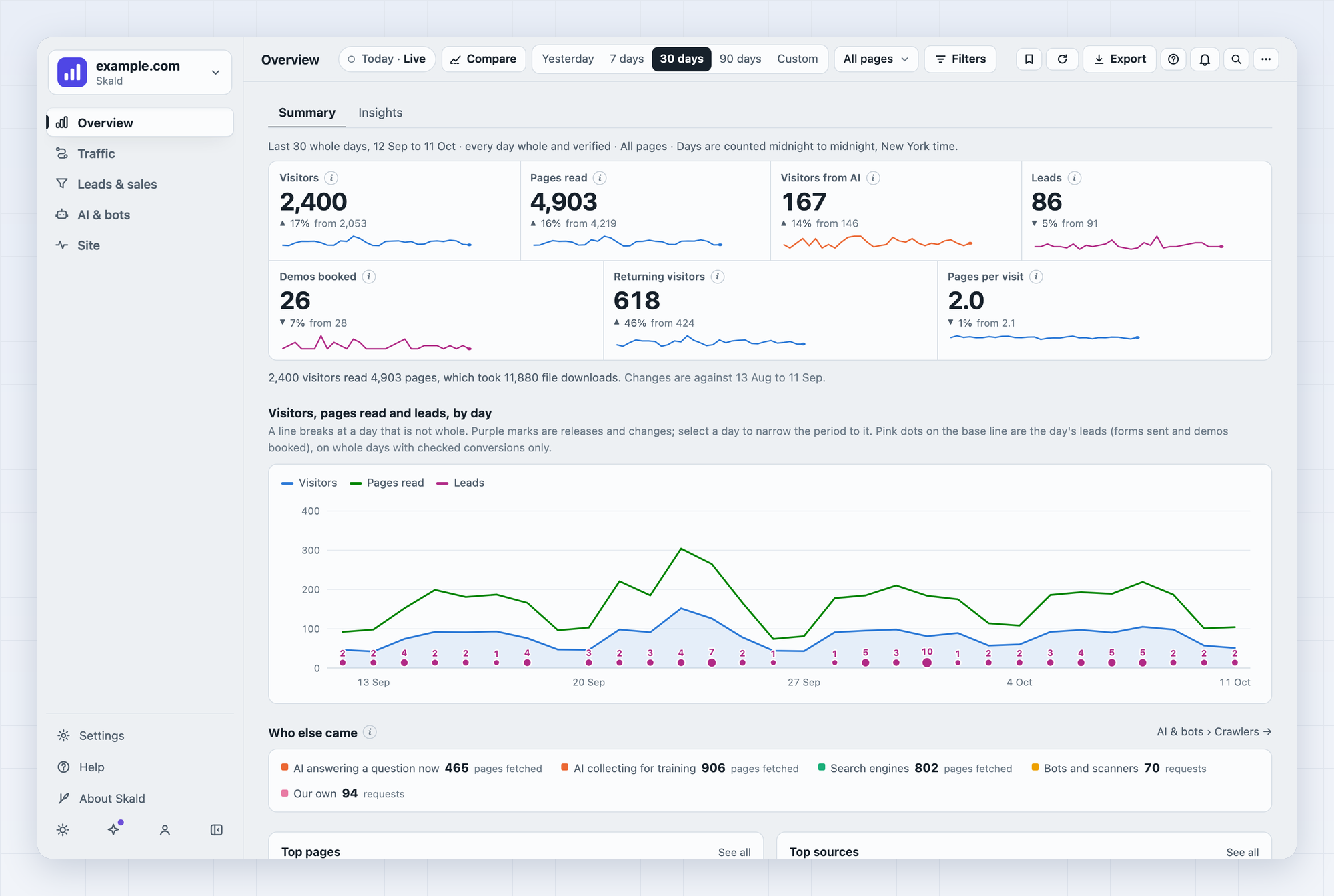The height and width of the screenshot is (896, 1334).
Task: Open Site section in the sidebar
Action: tap(140, 245)
